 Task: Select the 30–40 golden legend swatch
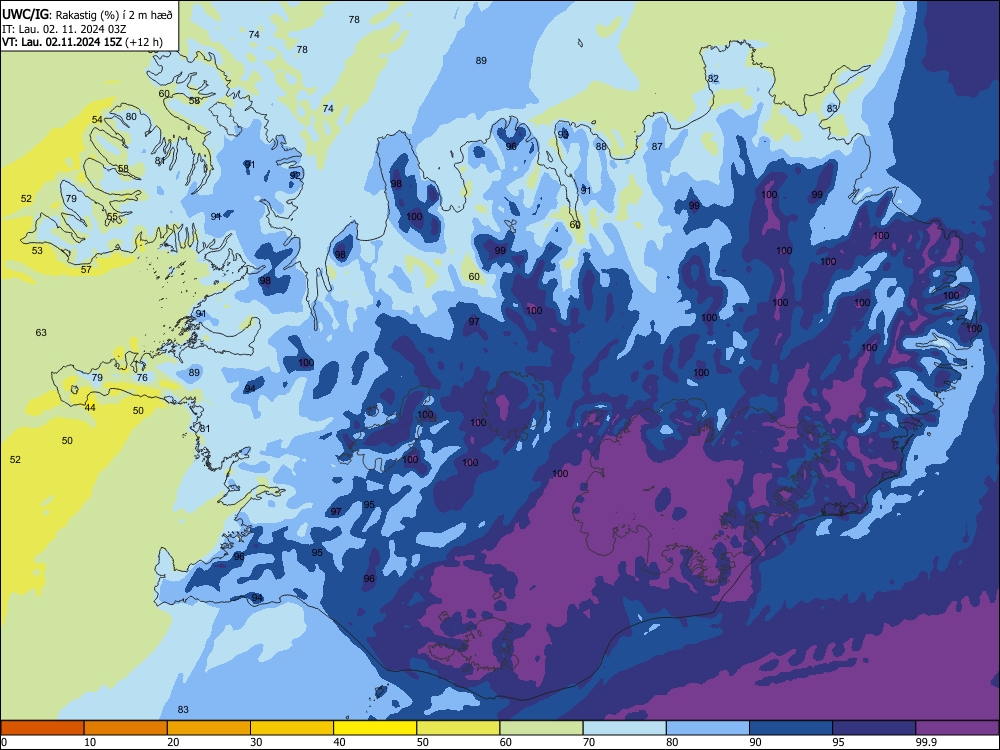click(x=292, y=728)
